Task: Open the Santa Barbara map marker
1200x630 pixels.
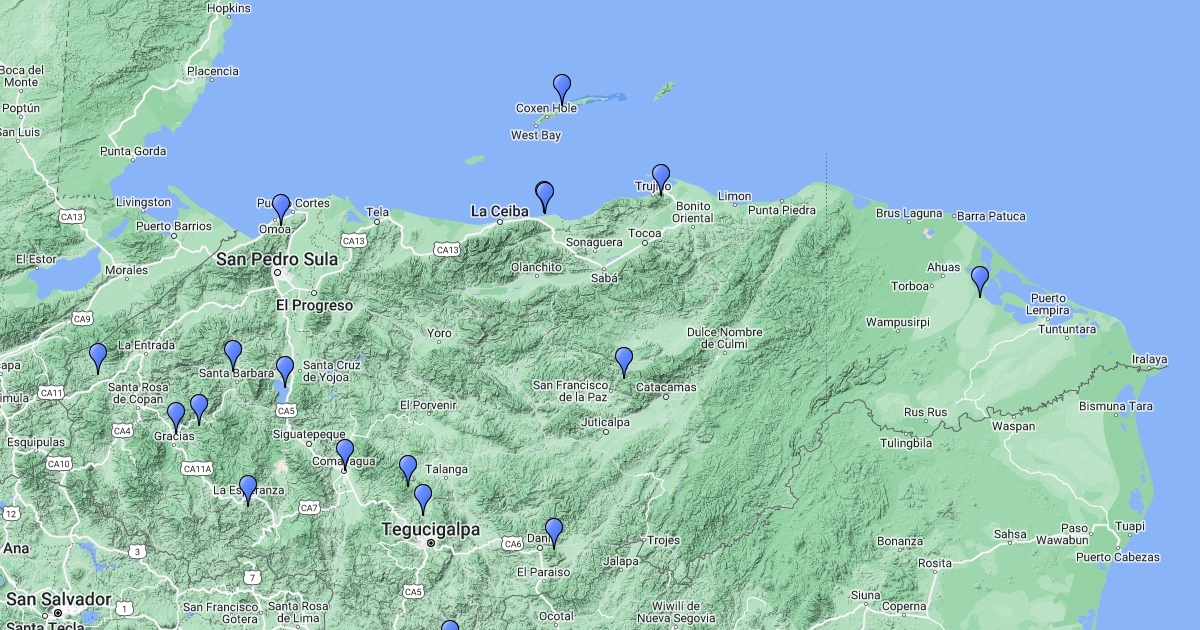Action: pyautogui.click(x=233, y=354)
